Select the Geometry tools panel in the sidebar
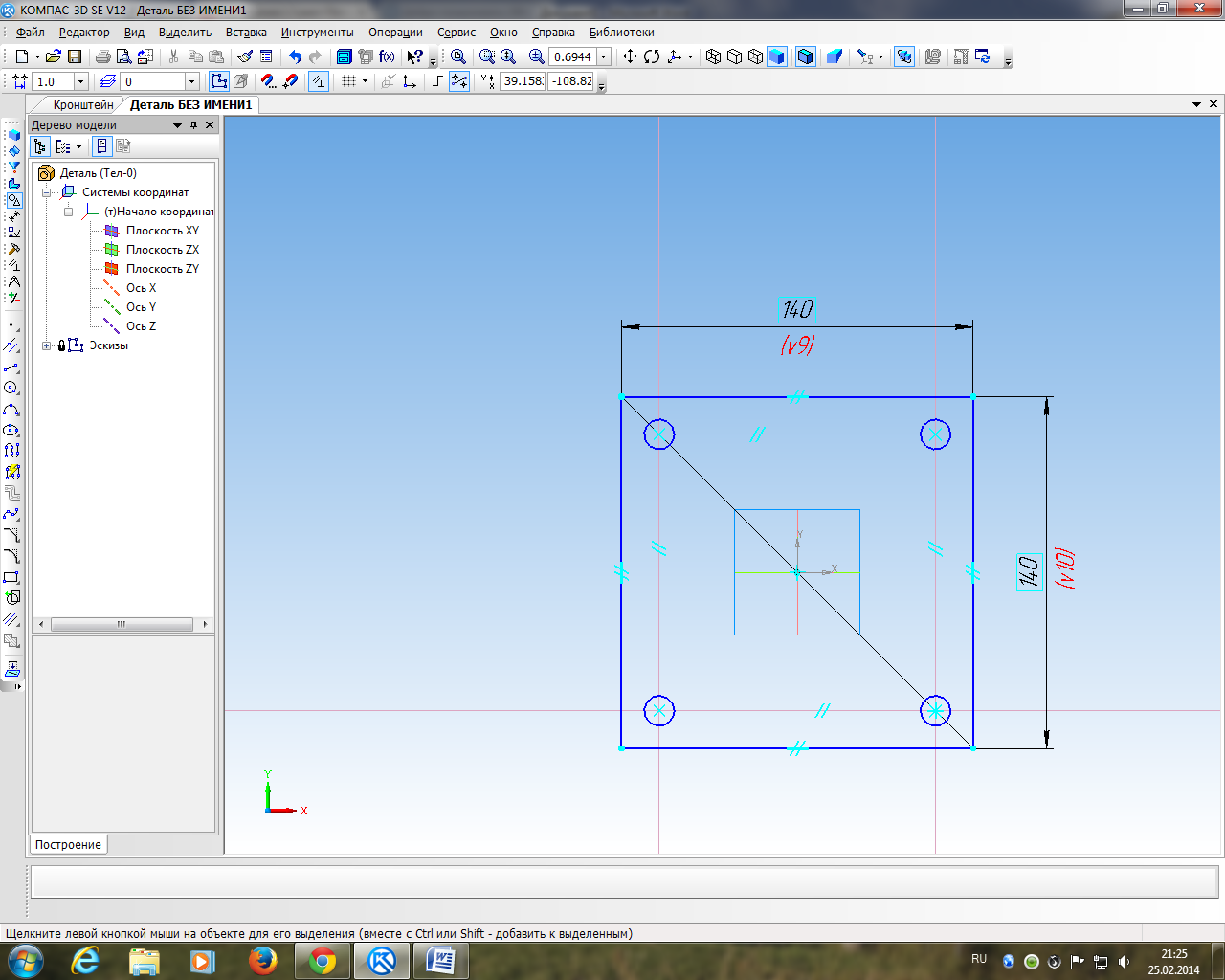 13,201
